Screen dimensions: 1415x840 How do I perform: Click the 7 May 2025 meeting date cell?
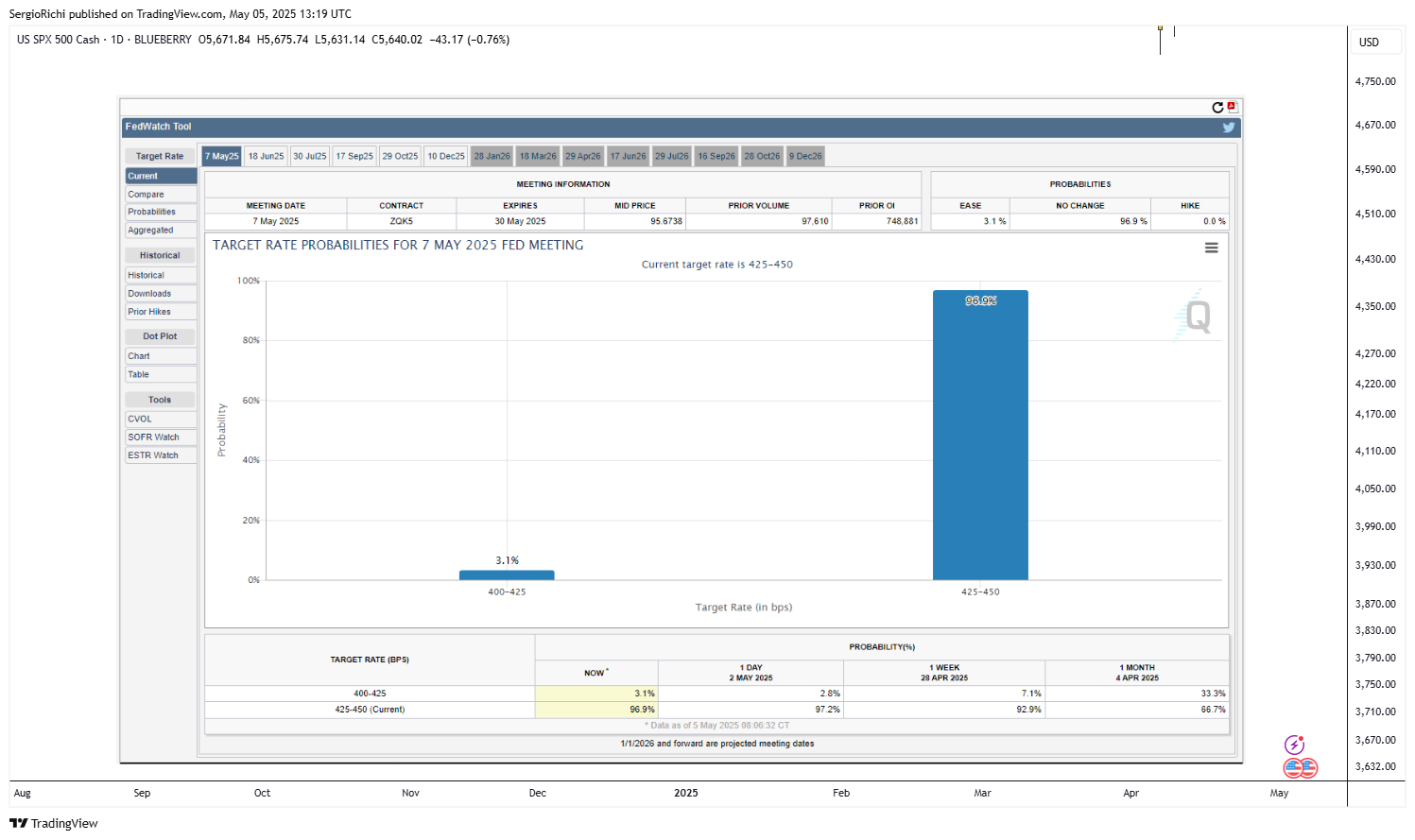click(276, 221)
